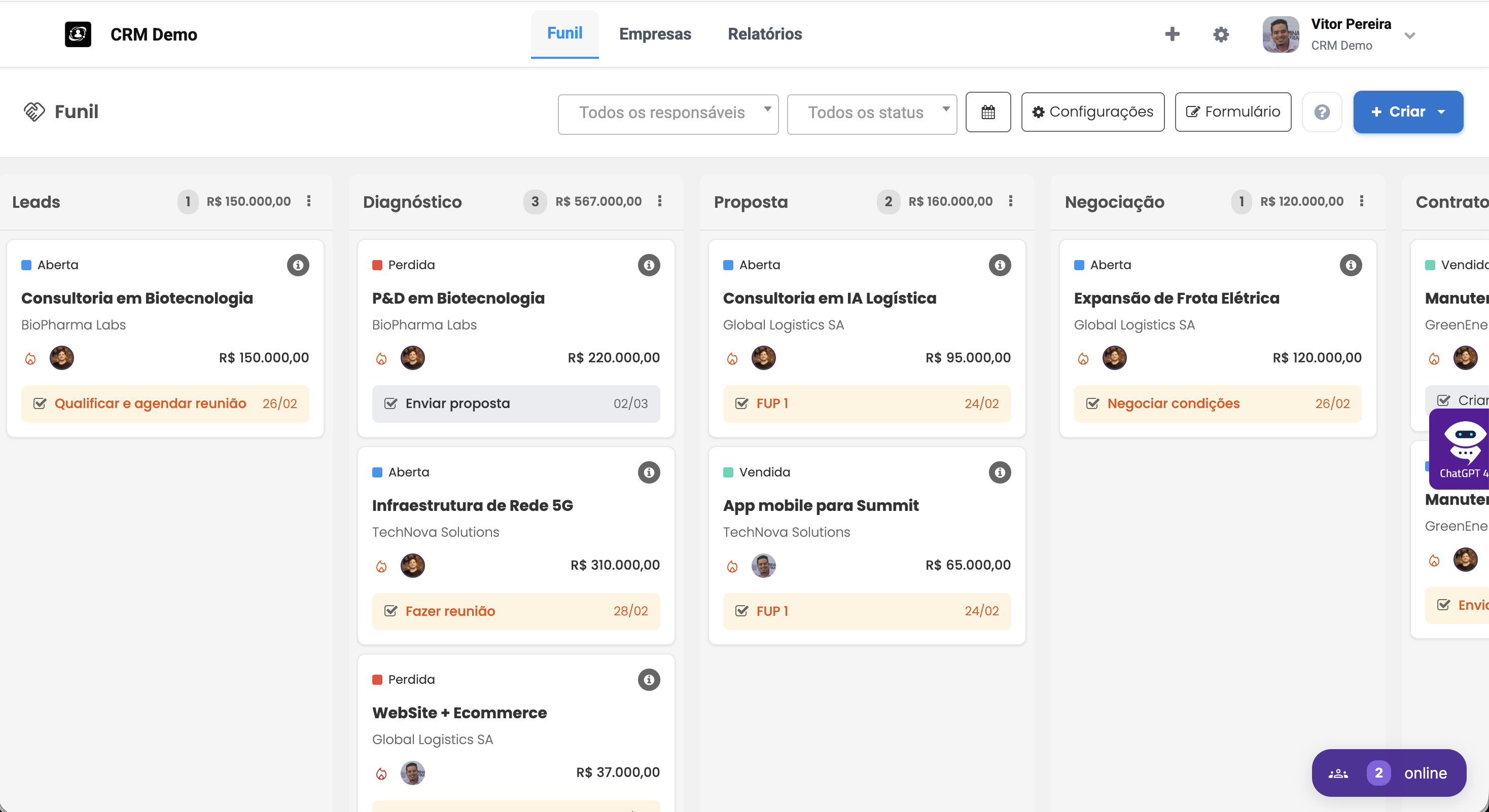Click flame icon on Consultoria em IA Logística
The height and width of the screenshot is (812, 1489).
tap(732, 359)
